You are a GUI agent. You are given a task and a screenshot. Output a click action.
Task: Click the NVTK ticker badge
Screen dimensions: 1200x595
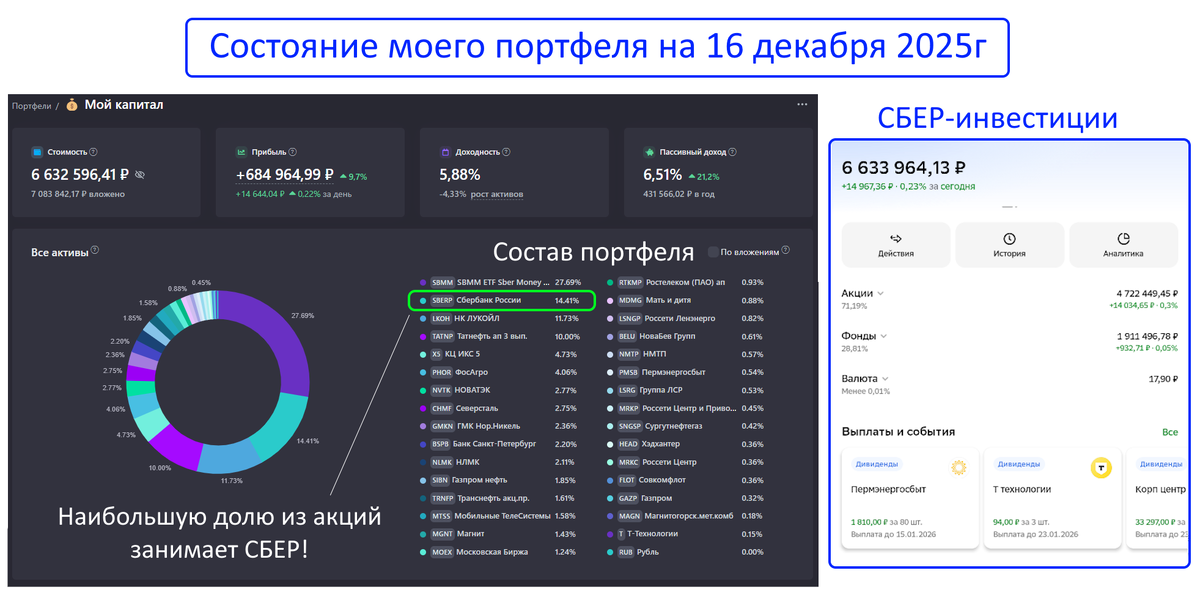pos(442,389)
